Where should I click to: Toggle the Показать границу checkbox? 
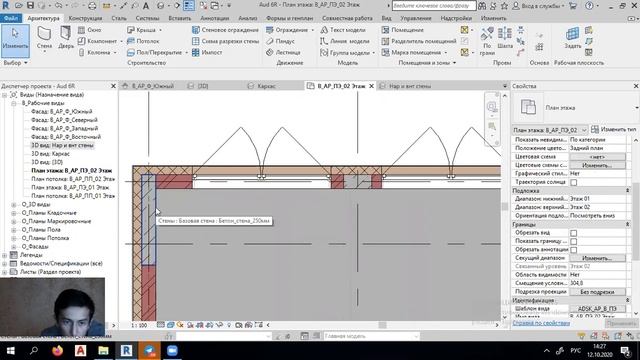[573, 241]
